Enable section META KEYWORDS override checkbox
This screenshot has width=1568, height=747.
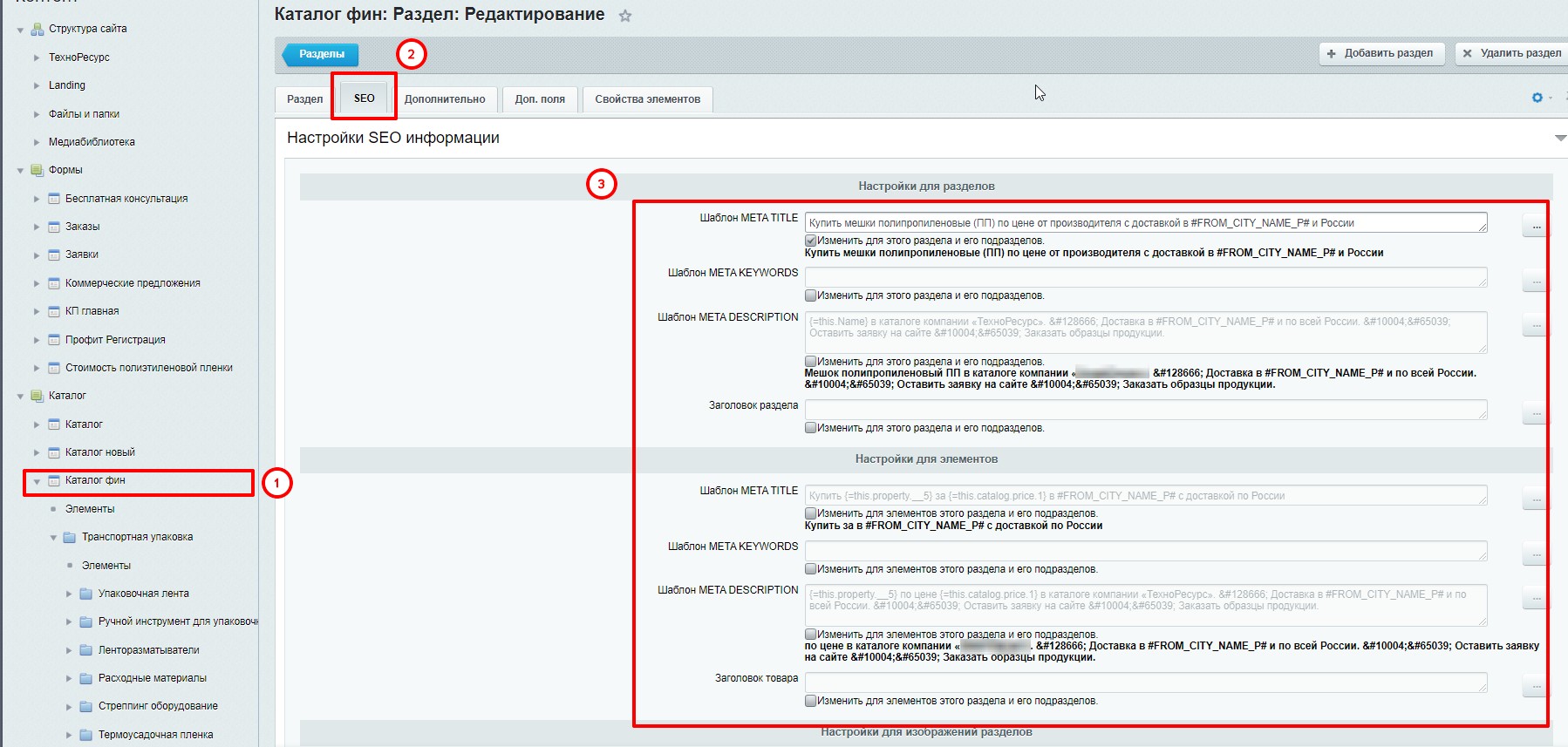pyautogui.click(x=810, y=295)
